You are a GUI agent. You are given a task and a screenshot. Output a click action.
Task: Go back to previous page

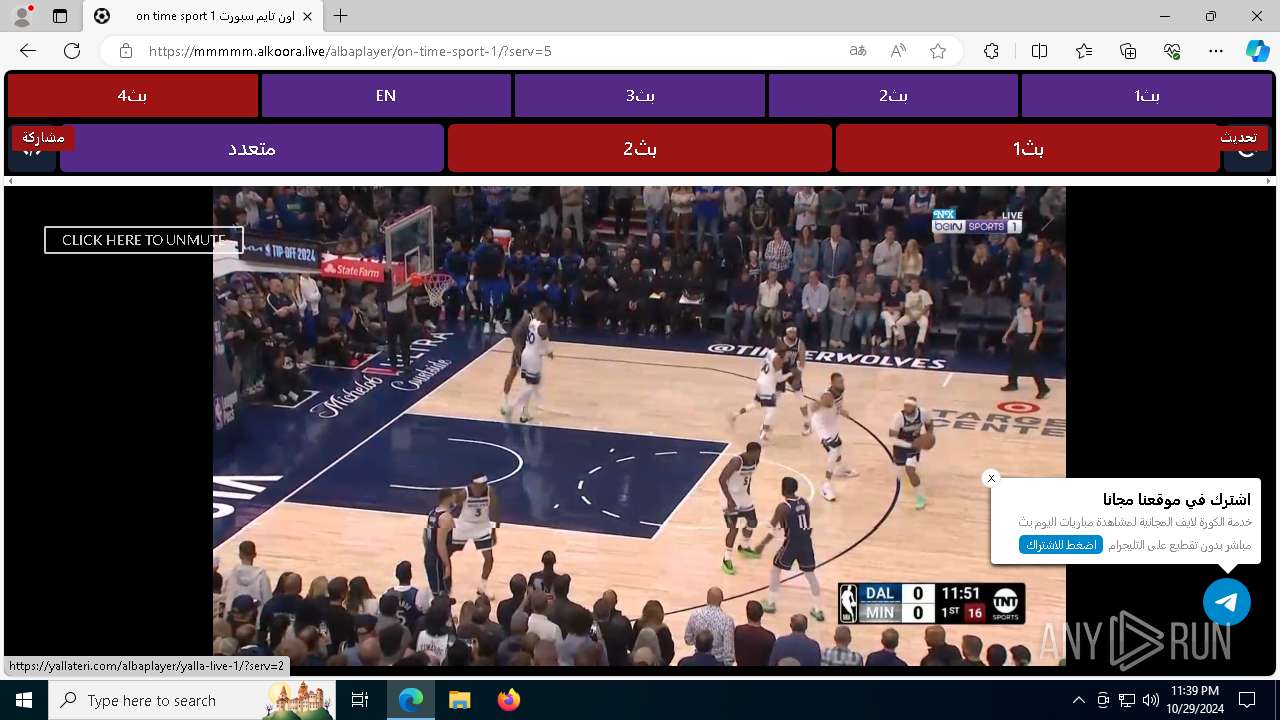pyautogui.click(x=28, y=51)
